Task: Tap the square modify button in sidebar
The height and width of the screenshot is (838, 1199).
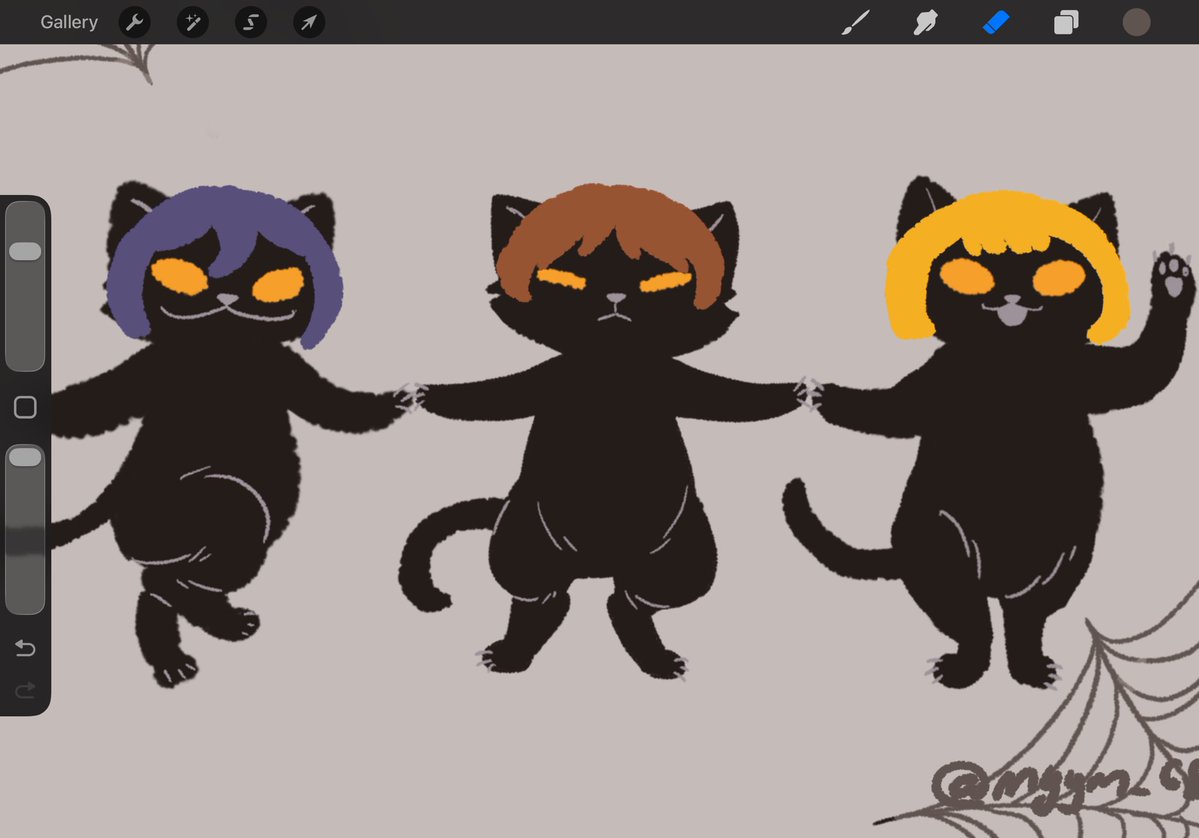Action: click(25, 408)
